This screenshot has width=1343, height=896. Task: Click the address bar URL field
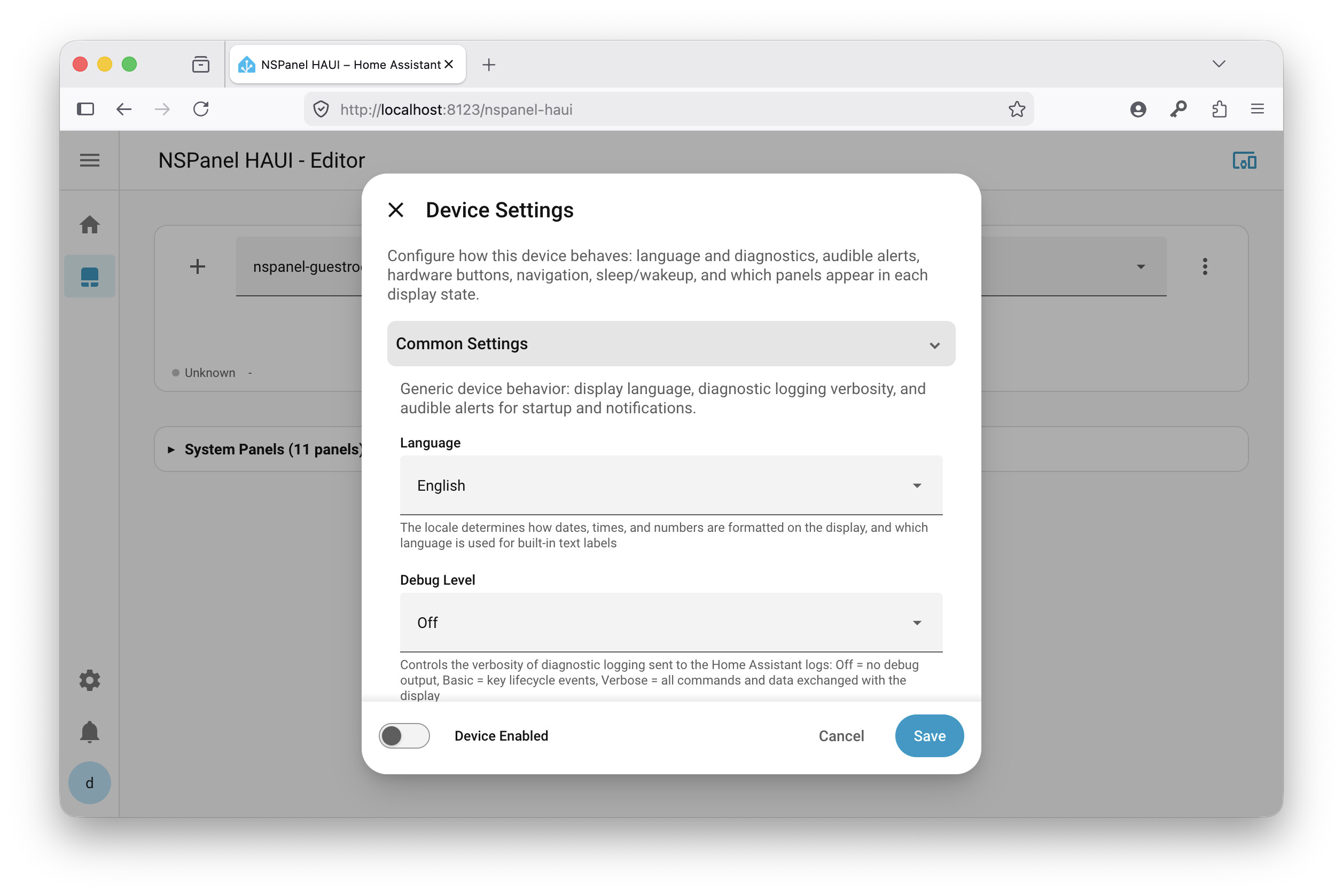coord(669,109)
